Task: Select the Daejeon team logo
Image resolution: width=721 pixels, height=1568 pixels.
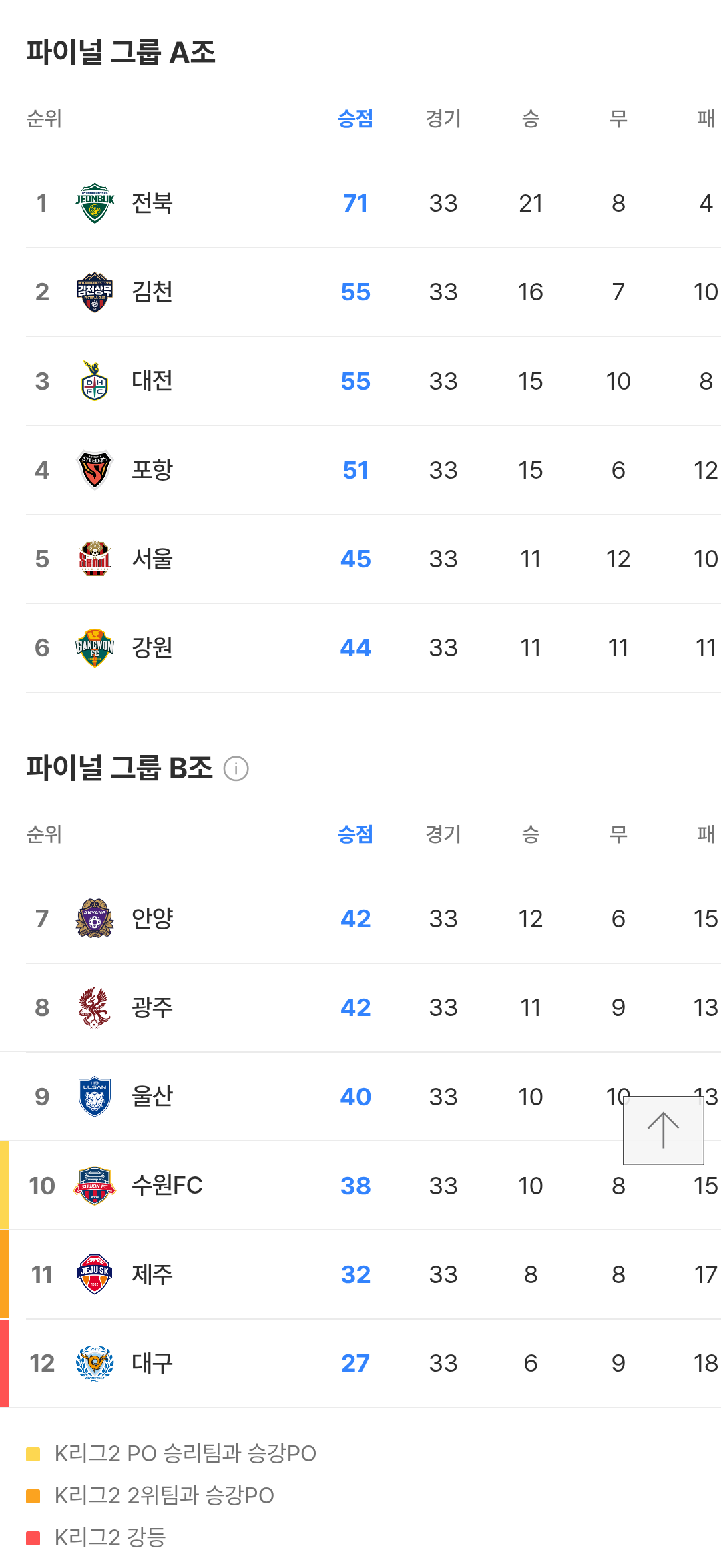Action: 95,381
